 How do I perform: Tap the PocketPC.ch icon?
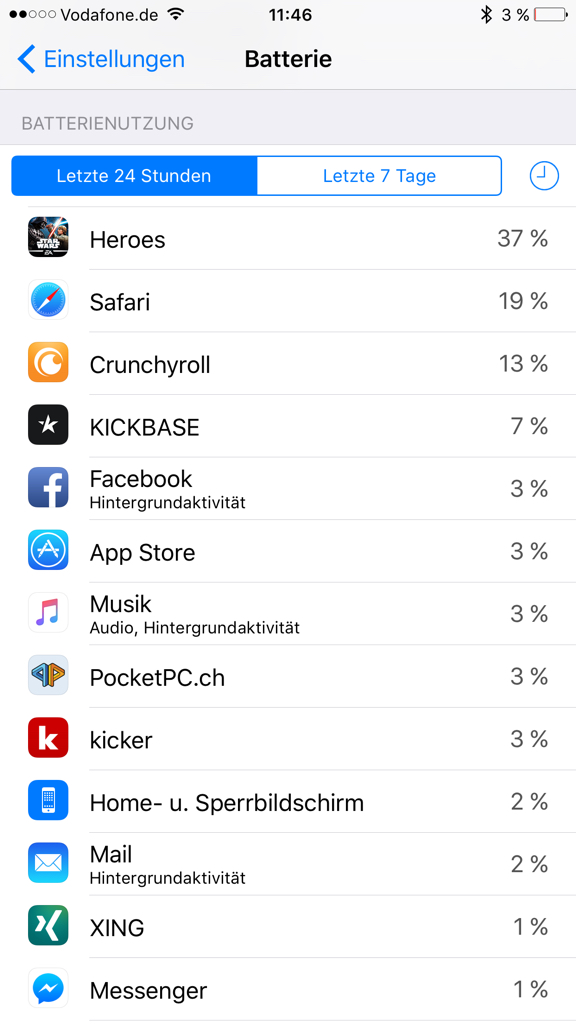pos(48,676)
